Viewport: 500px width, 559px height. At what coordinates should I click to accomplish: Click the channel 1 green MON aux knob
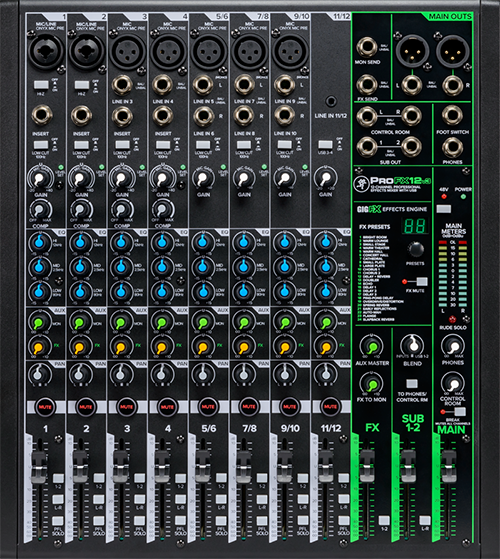pyautogui.click(x=38, y=323)
